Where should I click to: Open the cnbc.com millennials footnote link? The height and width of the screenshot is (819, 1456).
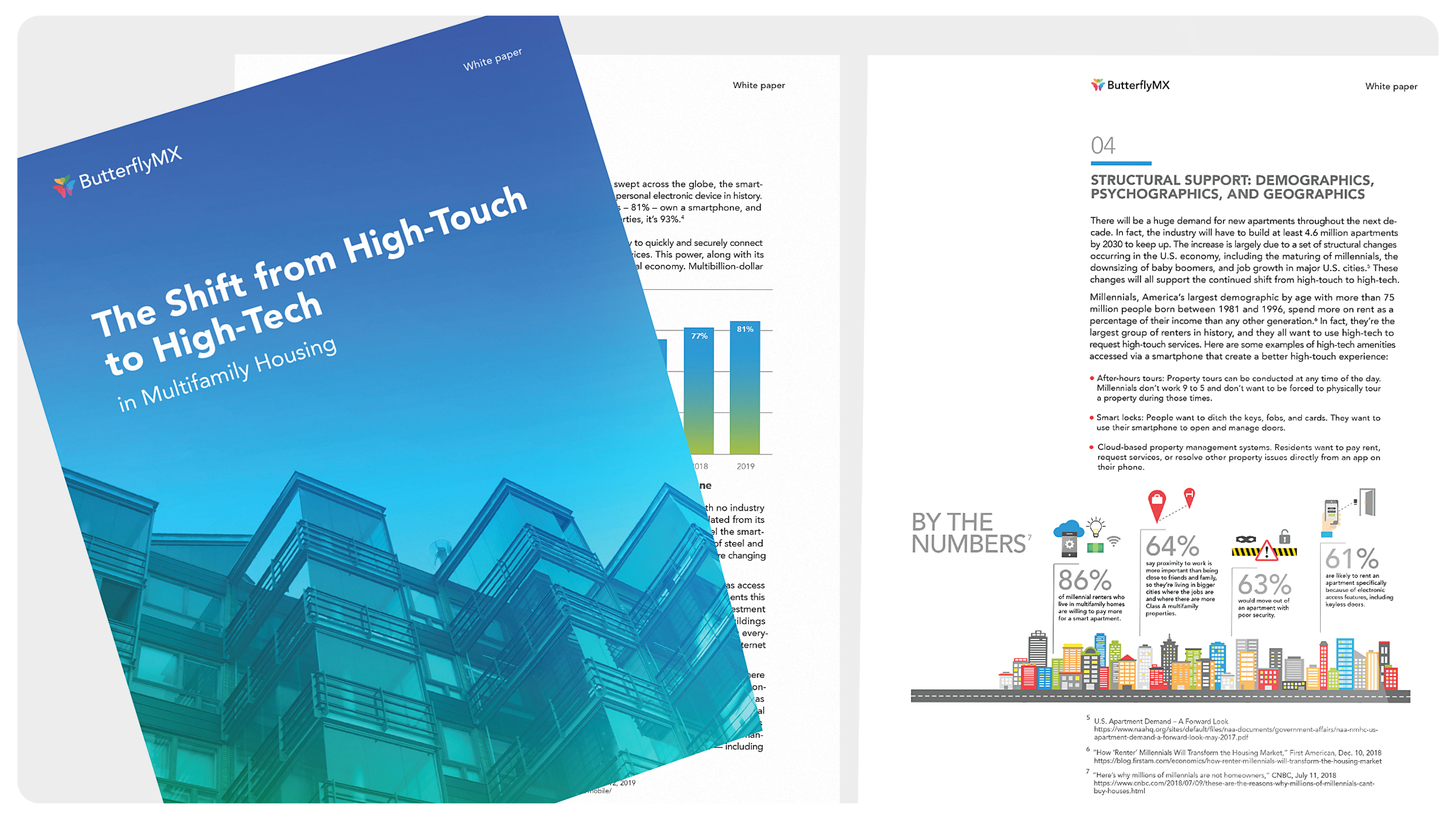pos(1233,787)
